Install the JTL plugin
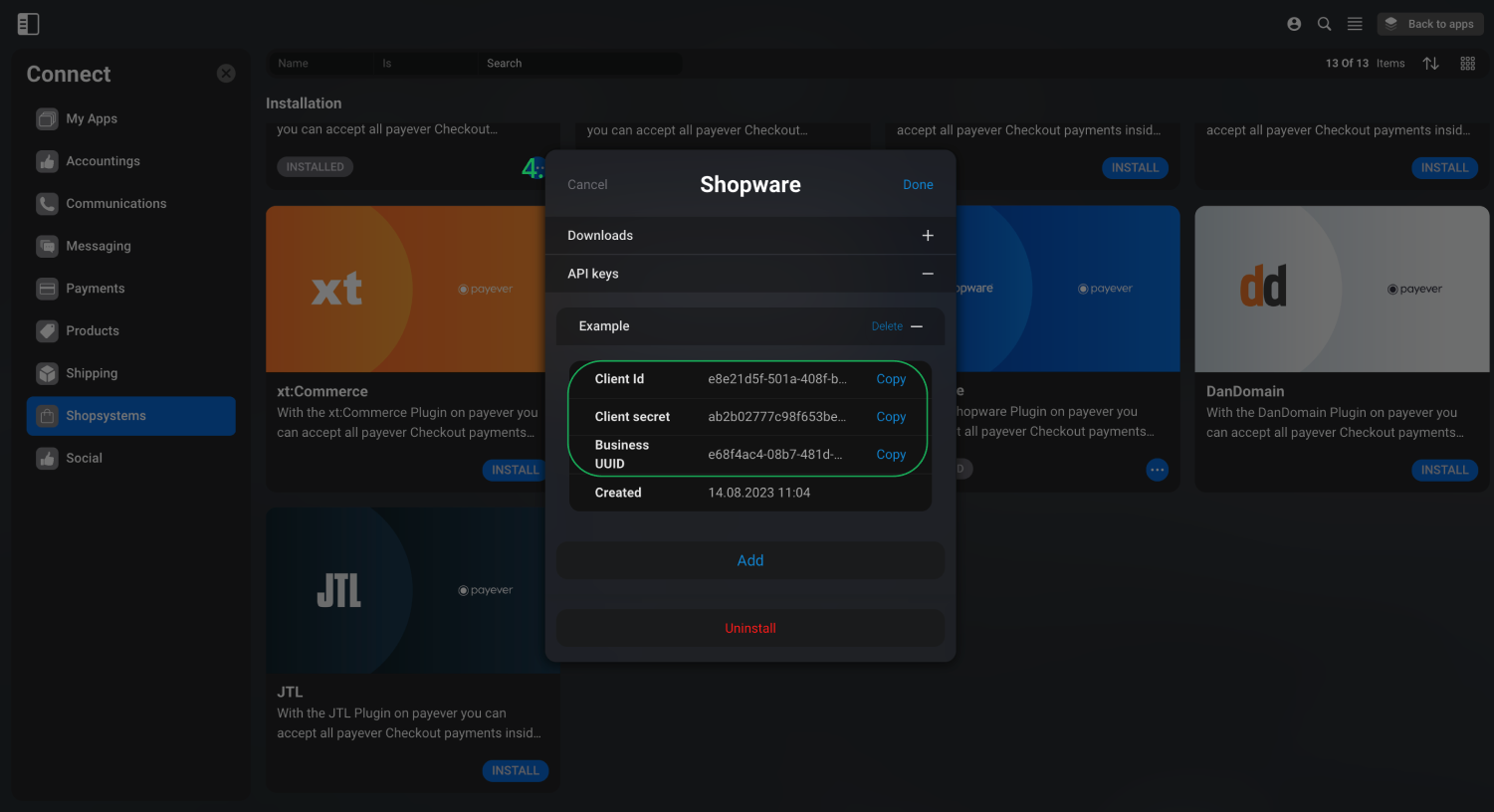This screenshot has width=1494, height=812. coord(515,771)
